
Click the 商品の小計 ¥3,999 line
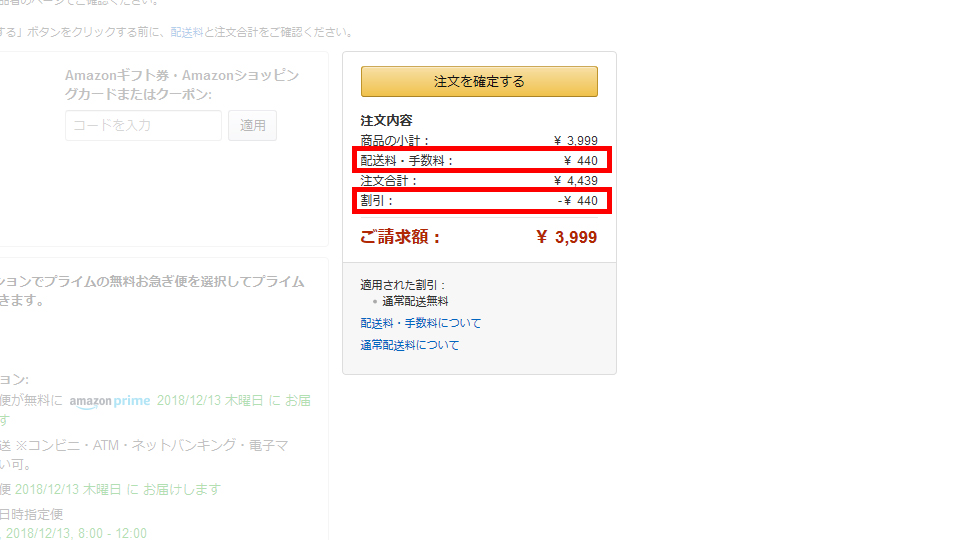(479, 141)
